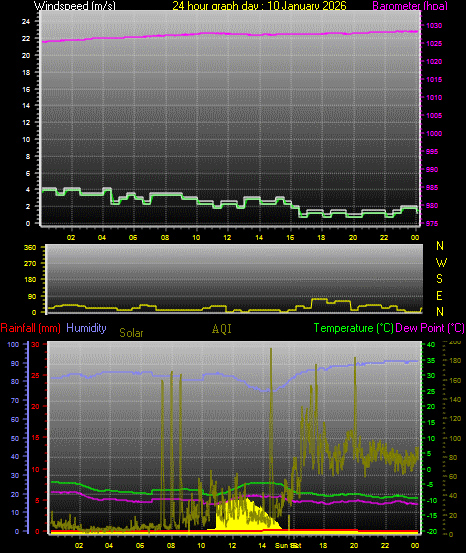Click the compass letter E beside direction graph
Image resolution: width=466 pixels, height=553 pixels.
tap(440, 296)
